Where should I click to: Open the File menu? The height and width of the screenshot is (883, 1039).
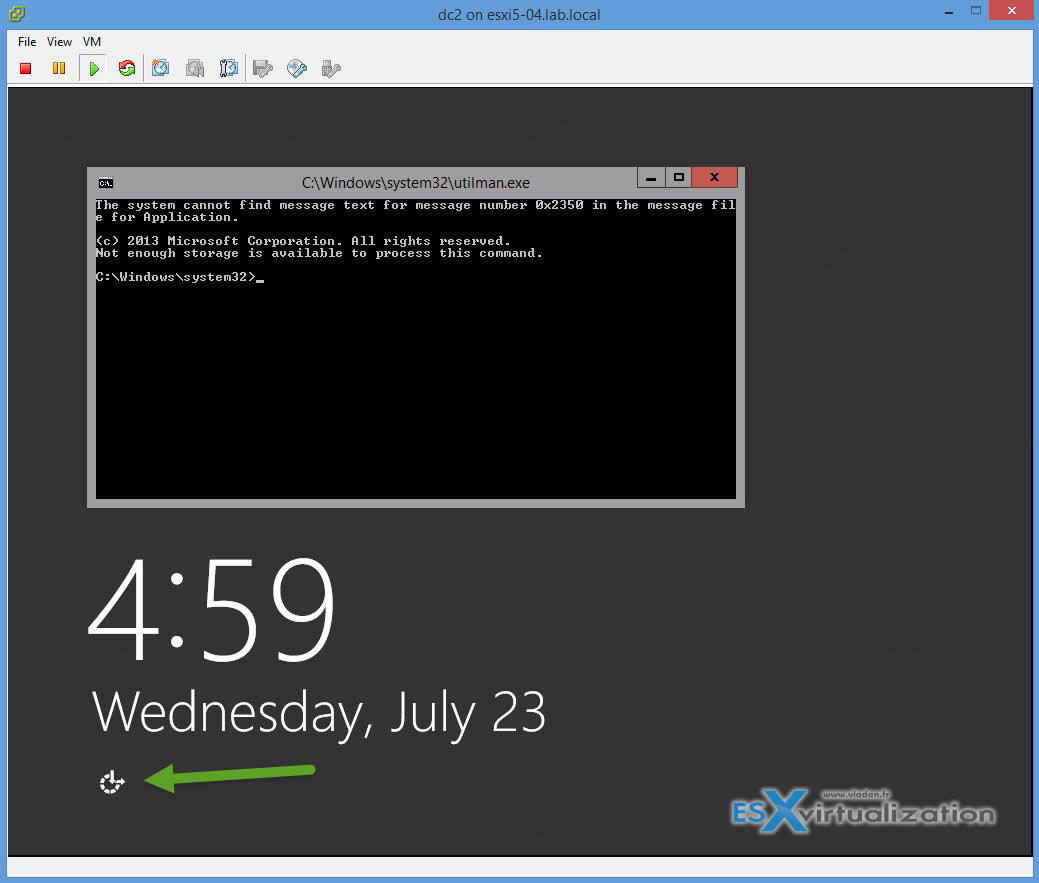tap(26, 42)
